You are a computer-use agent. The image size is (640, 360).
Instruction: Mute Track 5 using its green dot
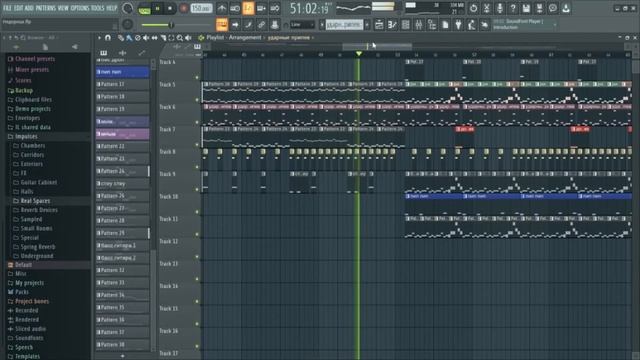tap(197, 100)
